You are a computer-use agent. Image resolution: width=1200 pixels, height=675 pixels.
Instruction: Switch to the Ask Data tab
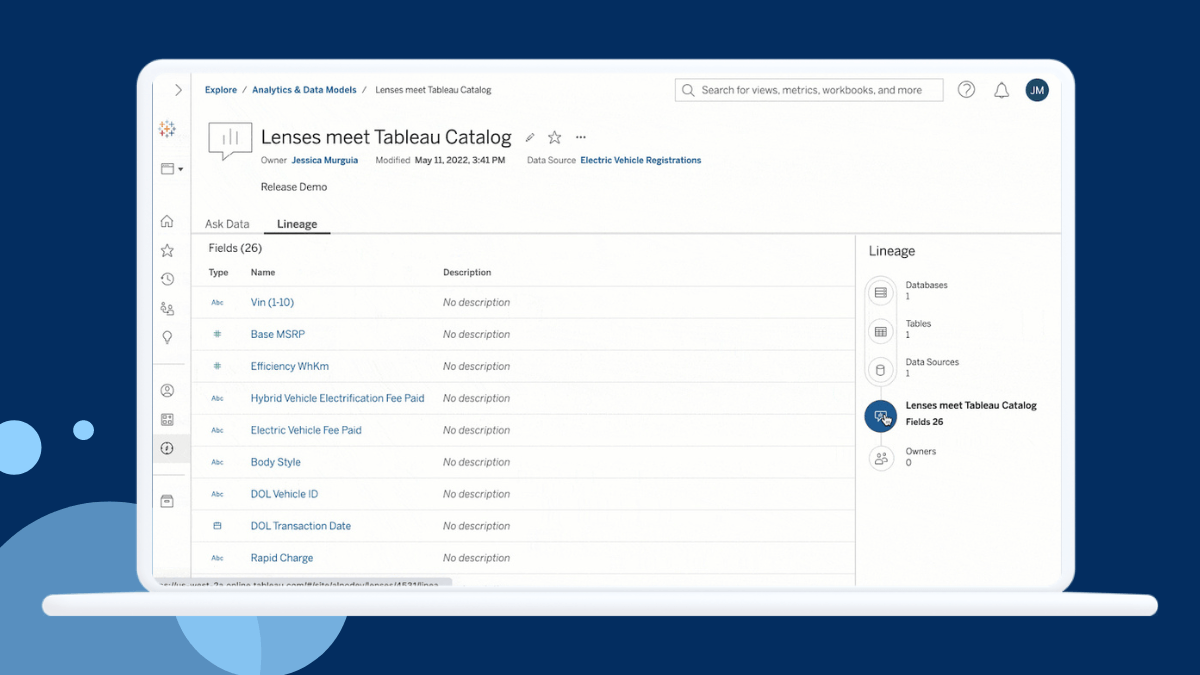pos(227,224)
